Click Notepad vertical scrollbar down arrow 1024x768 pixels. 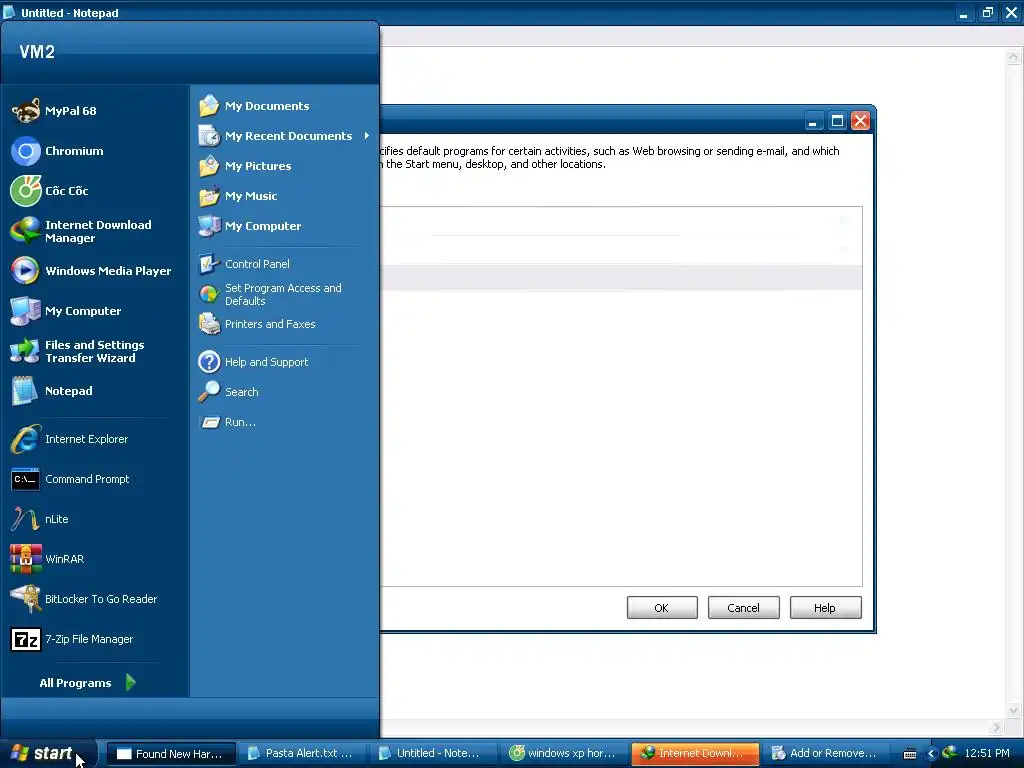pyautogui.click(x=1013, y=711)
